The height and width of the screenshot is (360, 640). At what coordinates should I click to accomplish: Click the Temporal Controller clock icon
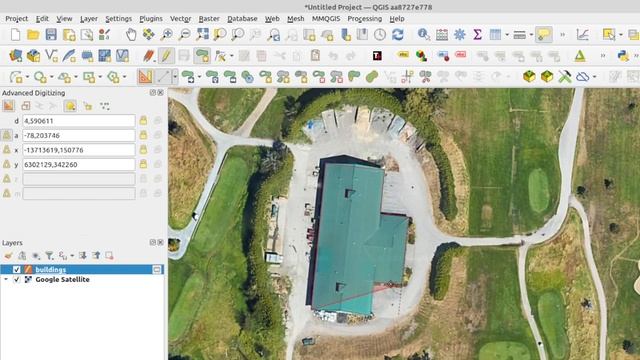(380, 35)
